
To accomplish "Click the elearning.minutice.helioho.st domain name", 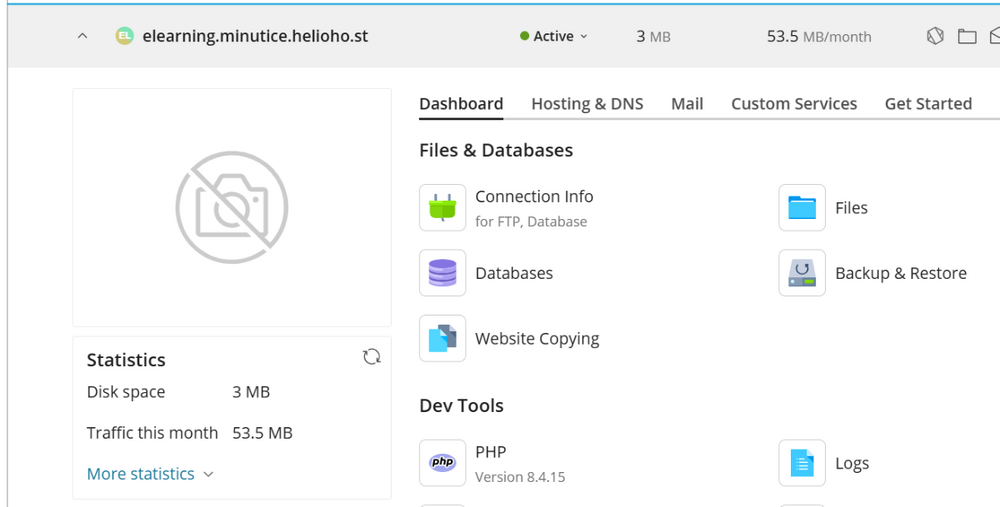I will pos(255,36).
